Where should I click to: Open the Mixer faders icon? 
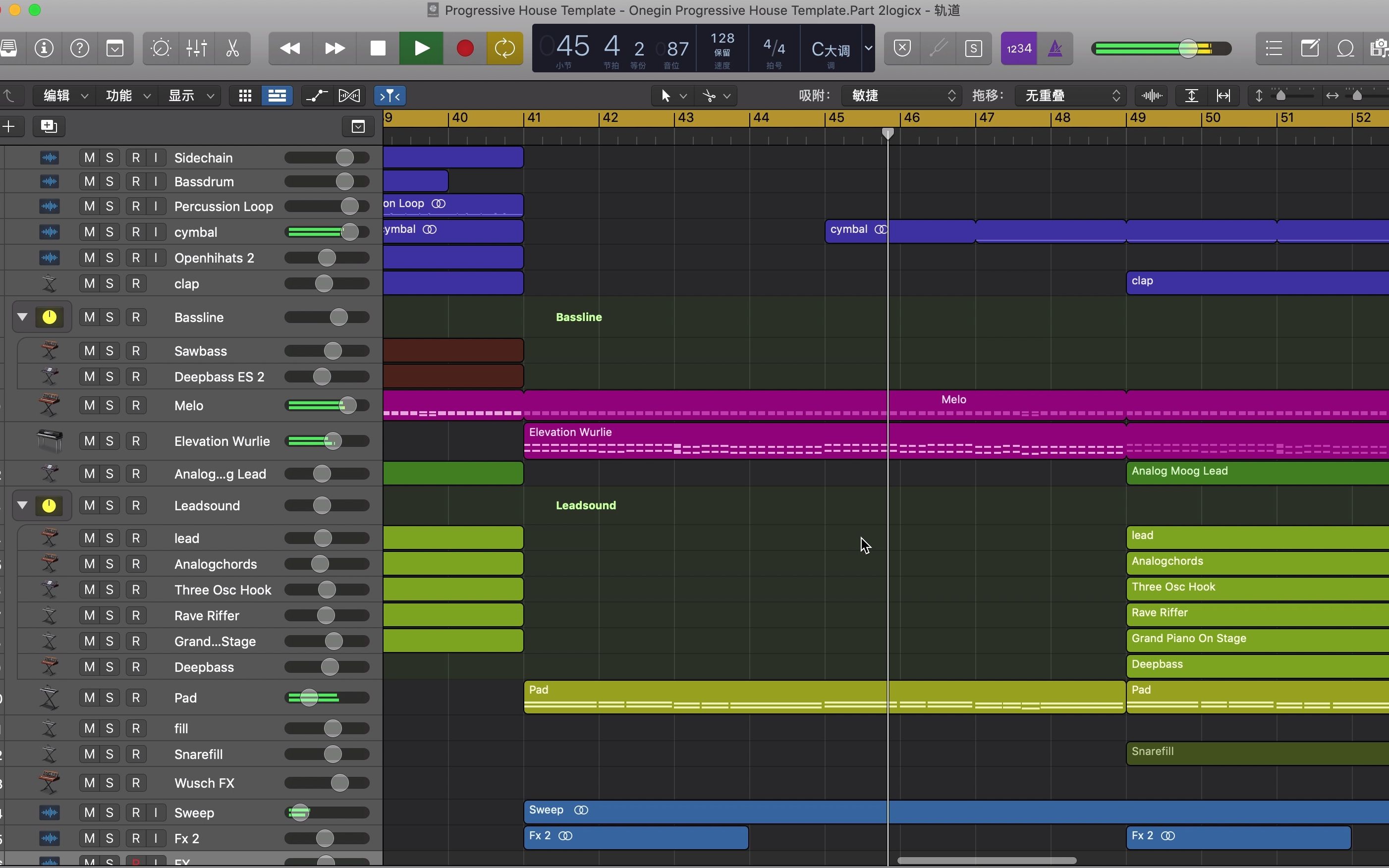pyautogui.click(x=196, y=48)
